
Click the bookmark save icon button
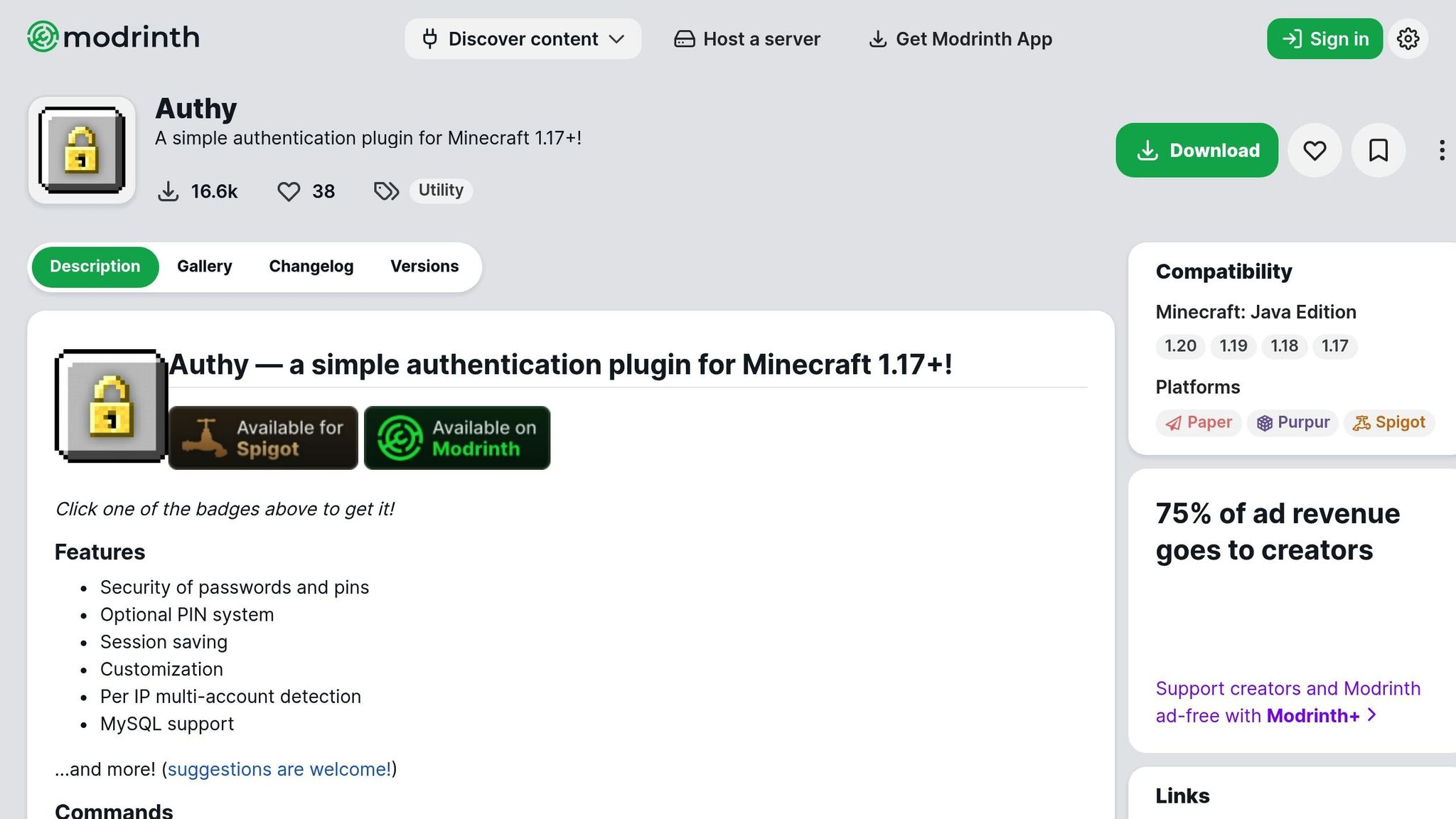pyautogui.click(x=1379, y=150)
